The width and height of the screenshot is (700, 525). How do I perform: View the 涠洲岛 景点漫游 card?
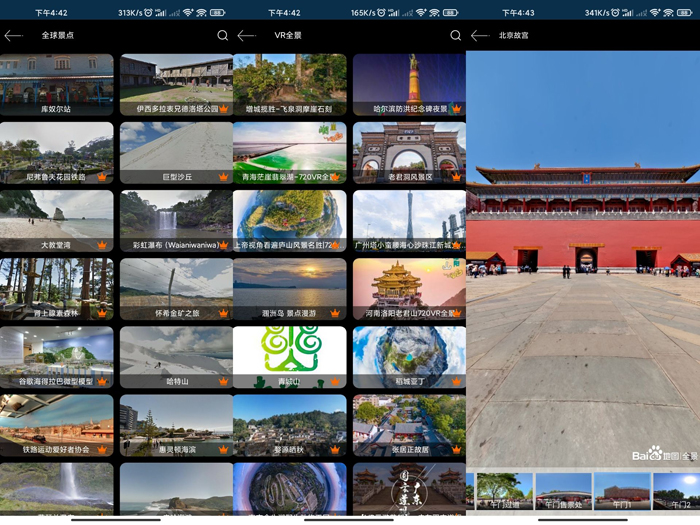290,289
